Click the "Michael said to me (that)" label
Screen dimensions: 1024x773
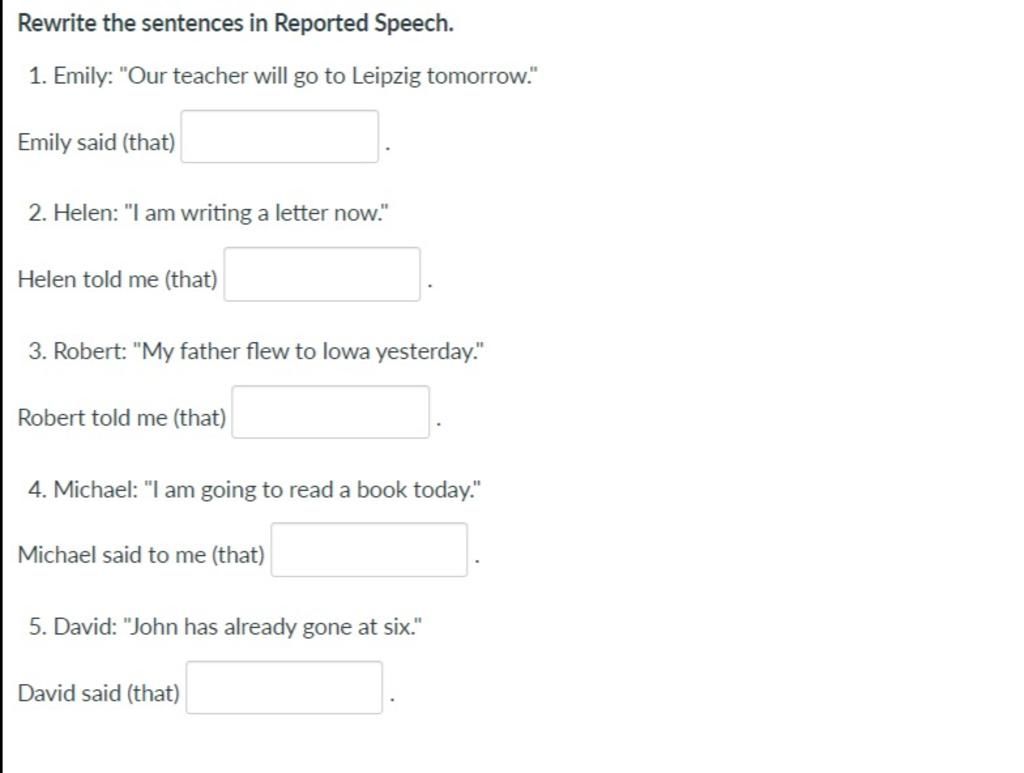[141, 555]
